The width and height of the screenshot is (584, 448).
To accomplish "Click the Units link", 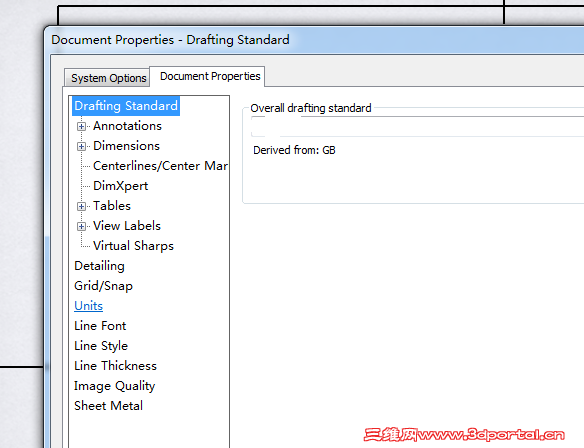I will (88, 306).
